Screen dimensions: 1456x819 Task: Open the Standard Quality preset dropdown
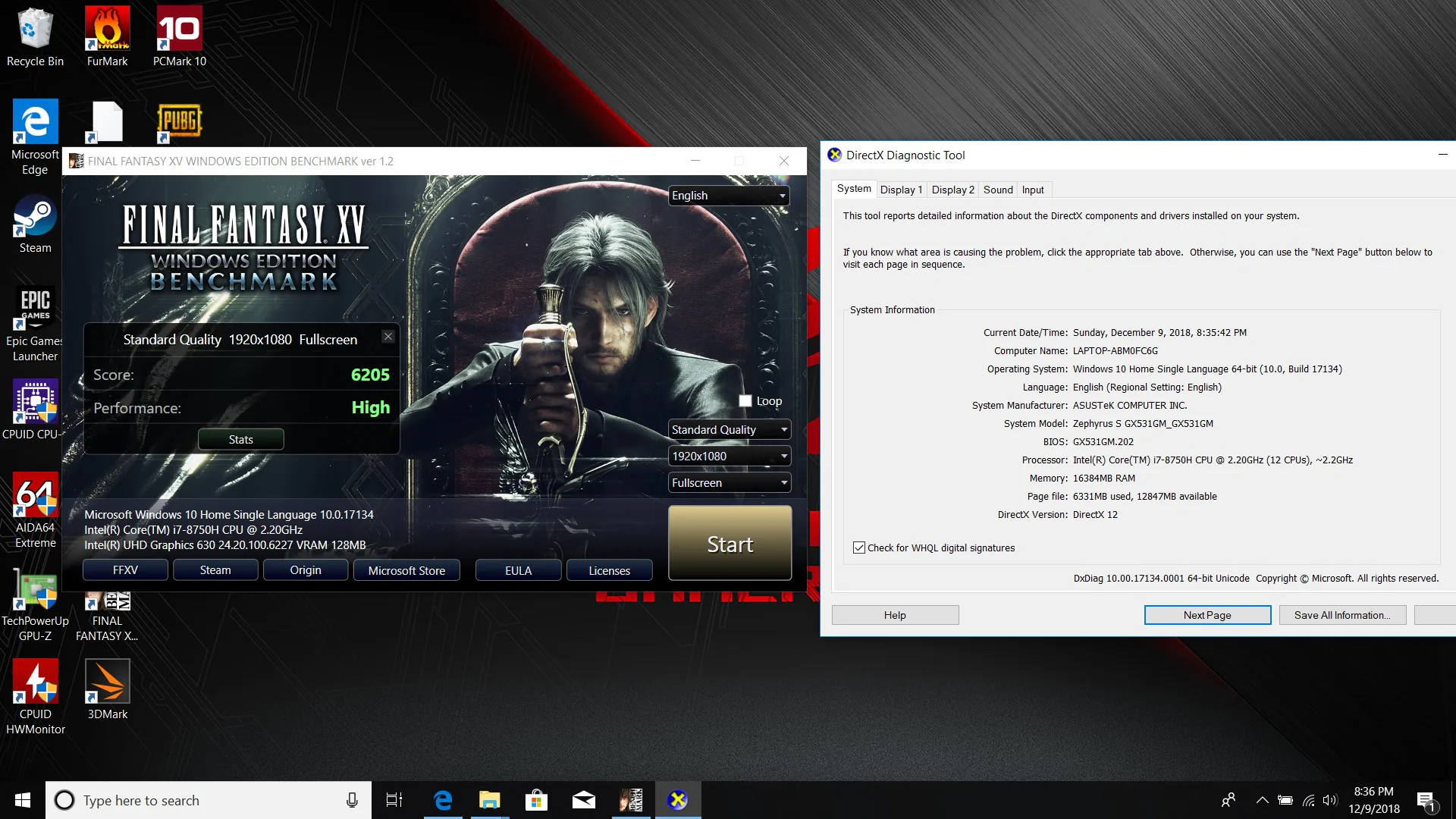[730, 430]
